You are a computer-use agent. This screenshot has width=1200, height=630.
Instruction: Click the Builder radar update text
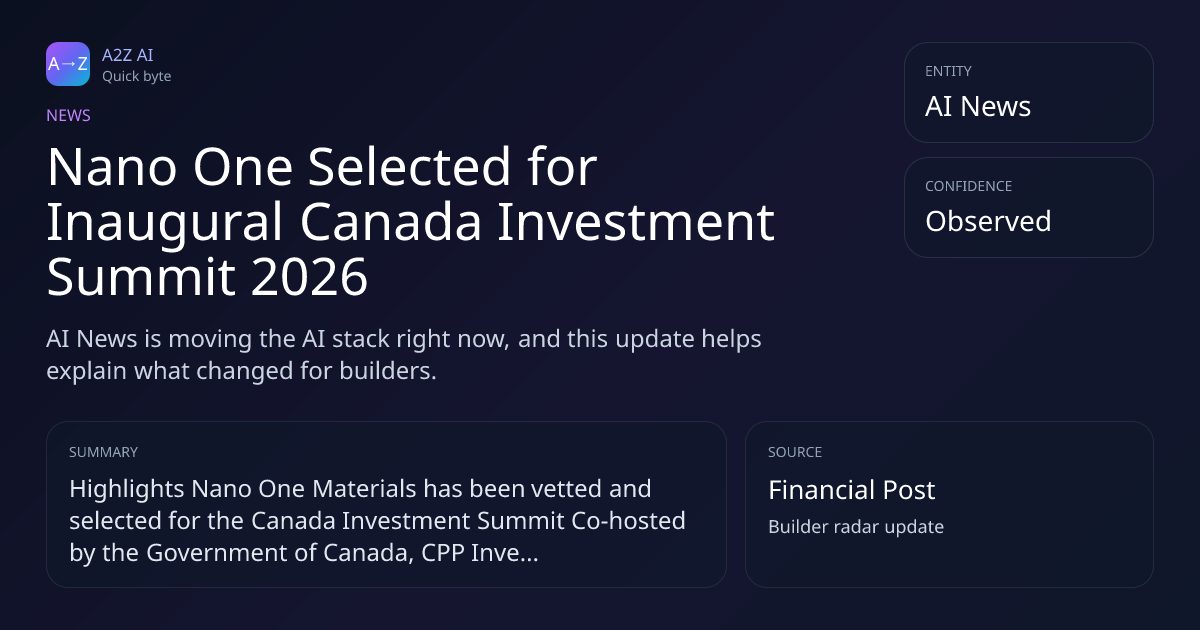855,527
